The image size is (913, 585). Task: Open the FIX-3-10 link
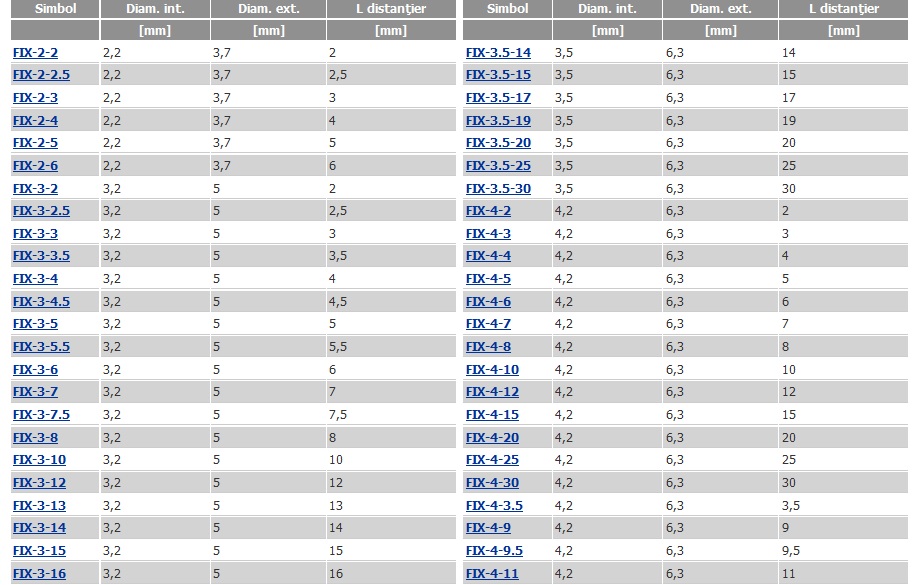coord(40,460)
